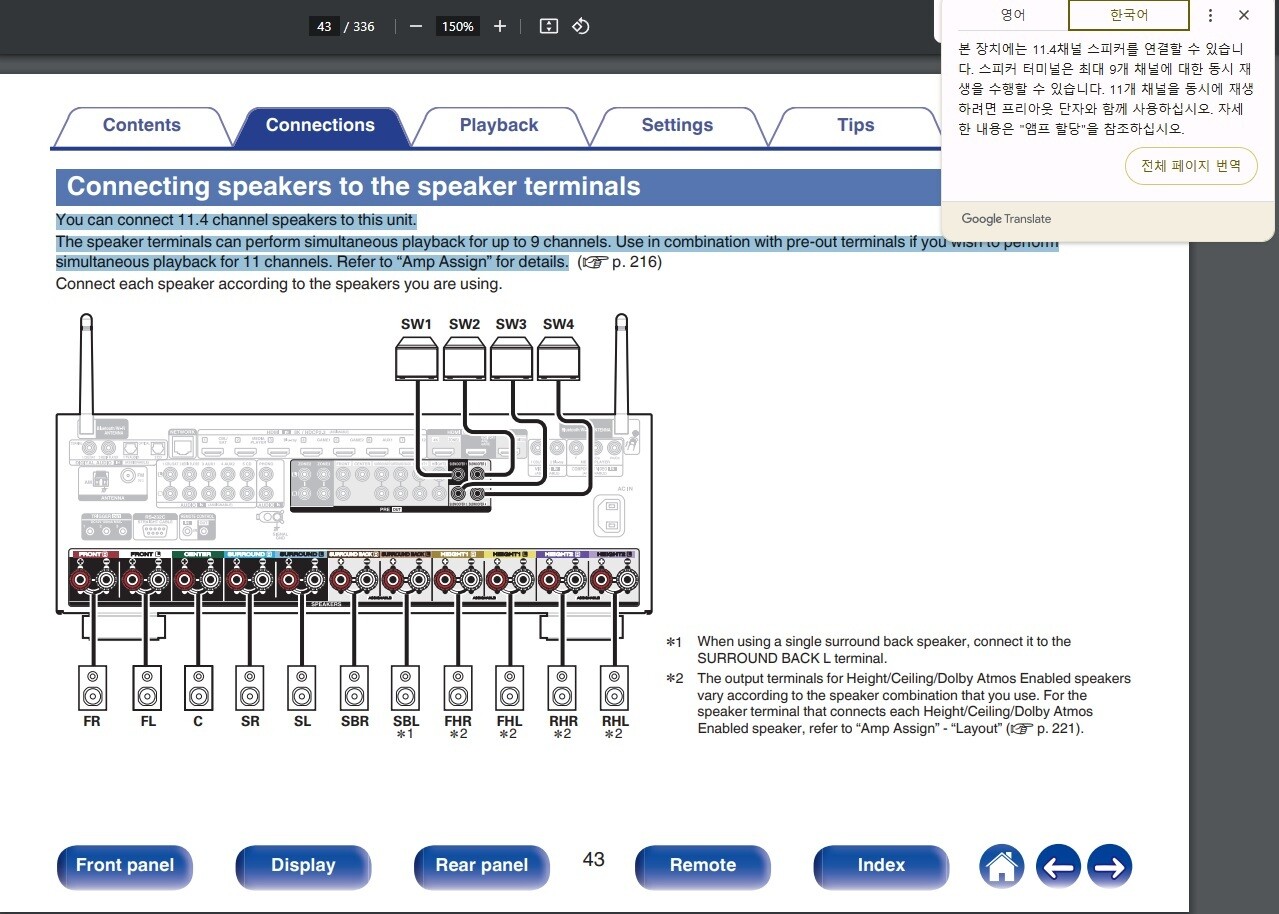Click the Index button
The image size is (1279, 914).
click(881, 866)
